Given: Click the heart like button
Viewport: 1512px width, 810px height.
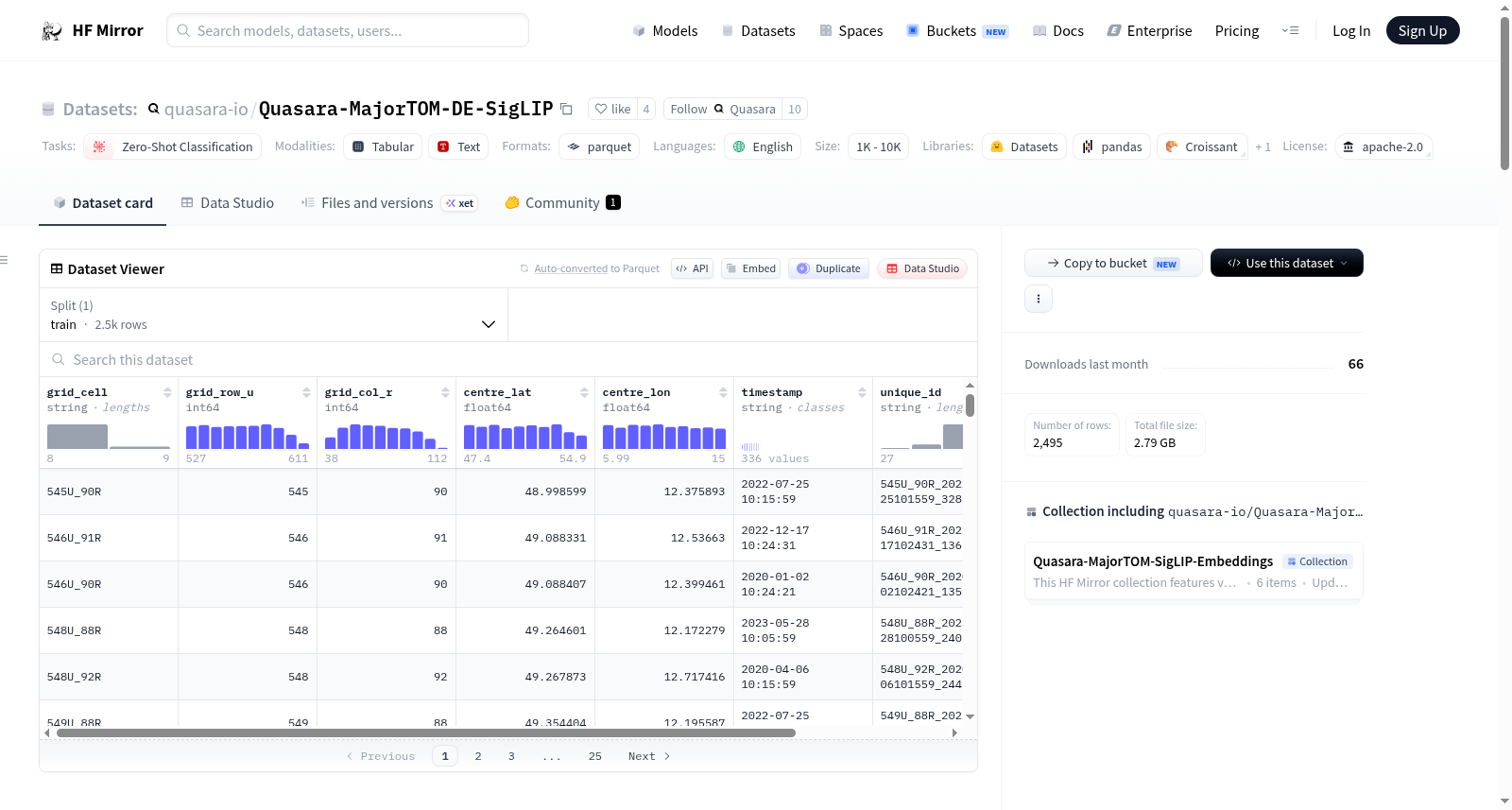Looking at the screenshot, I should 612,109.
